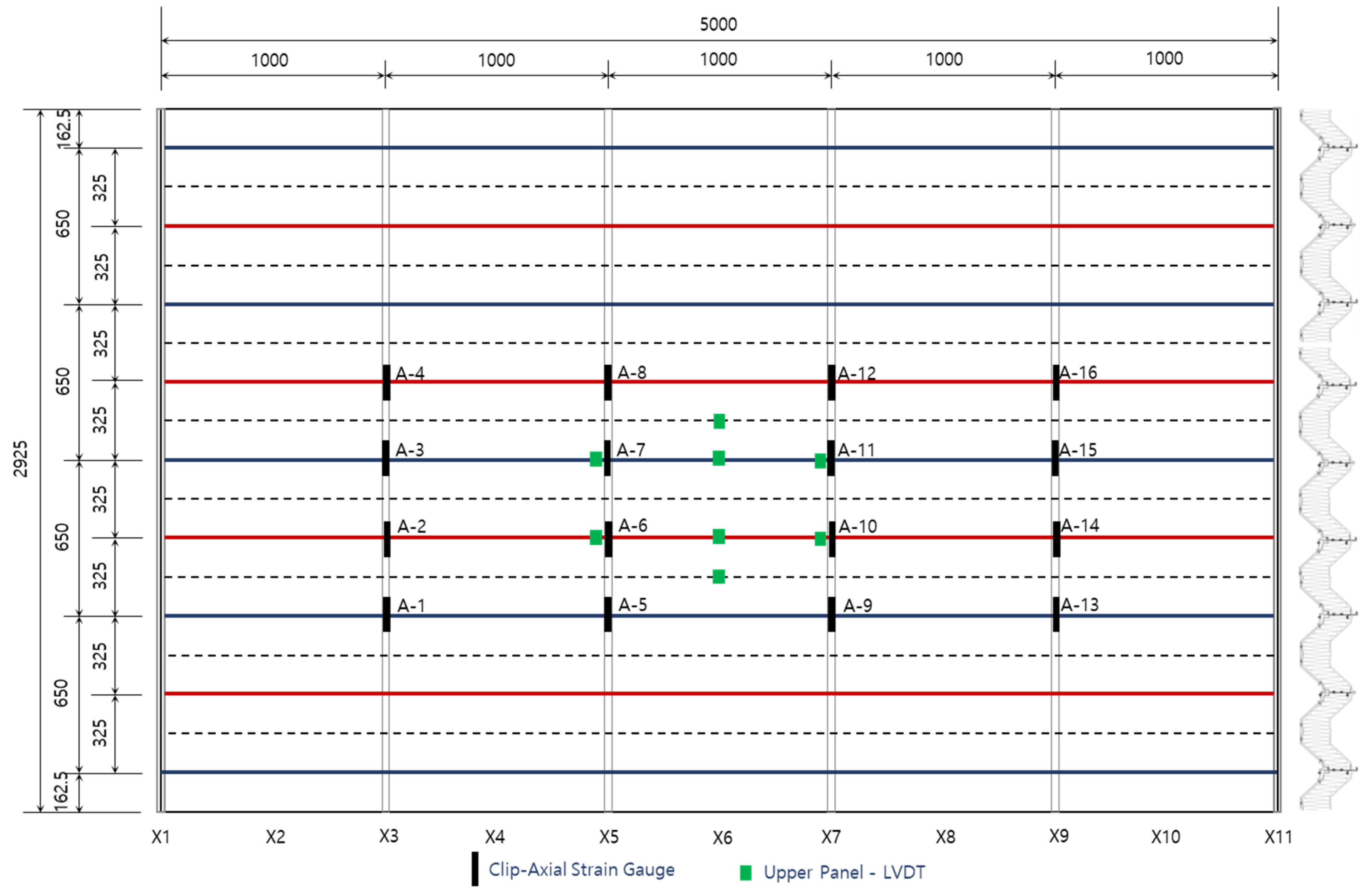
Task: Click the 'X10' axis label
Action: coord(1166,837)
